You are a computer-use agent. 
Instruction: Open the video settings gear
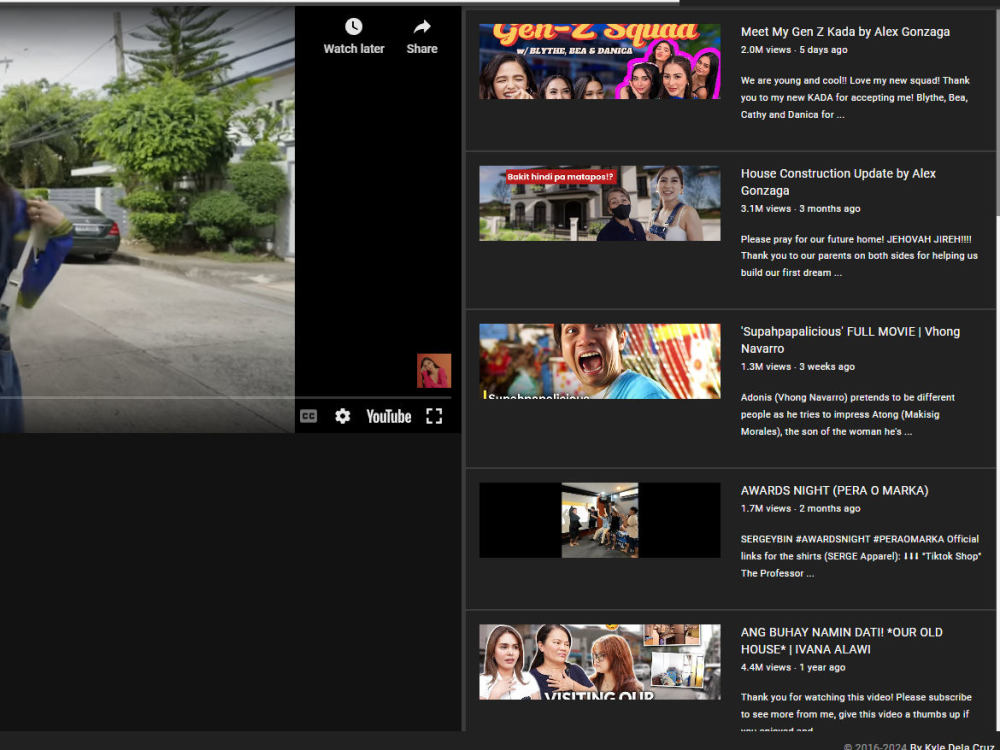342,416
